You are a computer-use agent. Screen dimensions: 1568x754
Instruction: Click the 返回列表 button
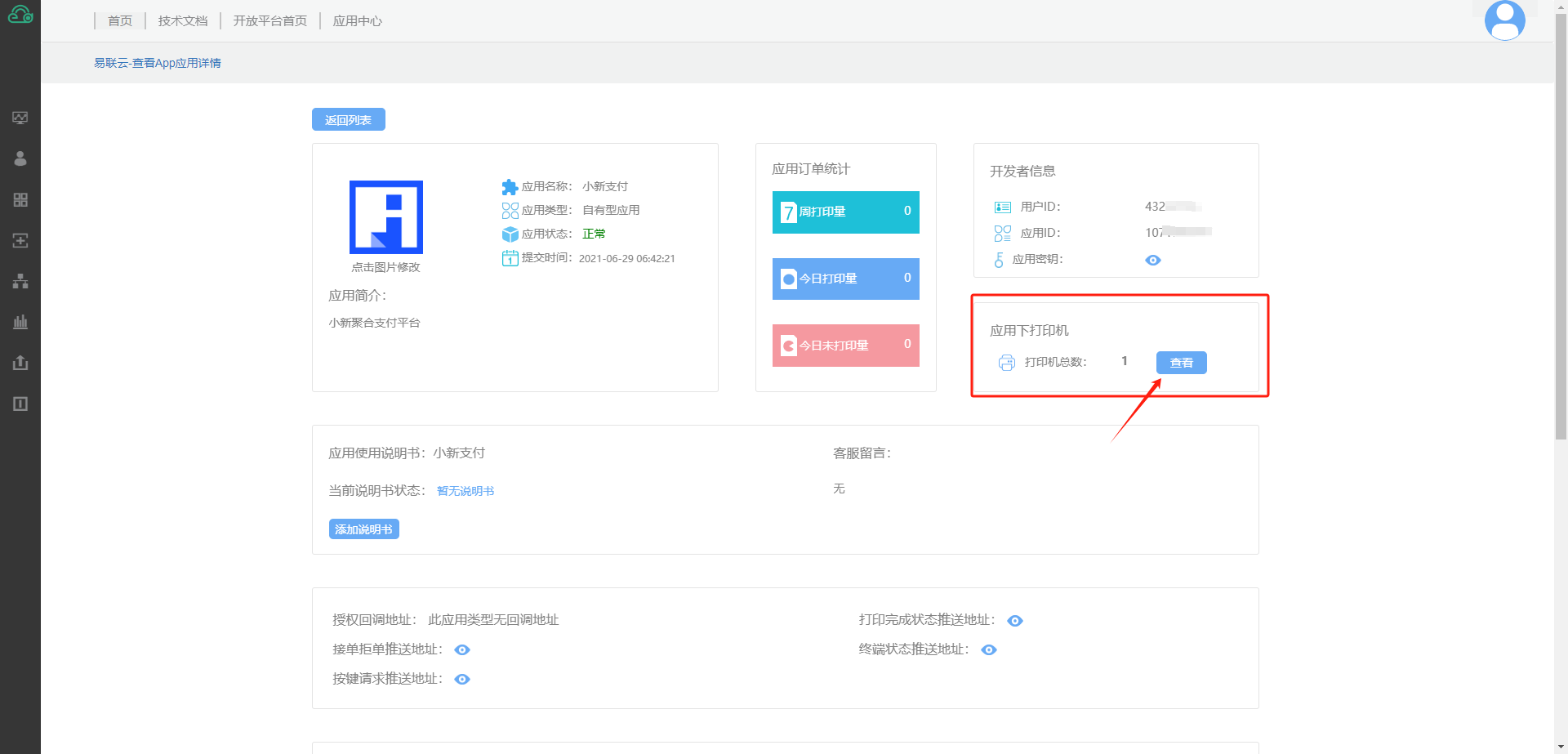pyautogui.click(x=349, y=119)
